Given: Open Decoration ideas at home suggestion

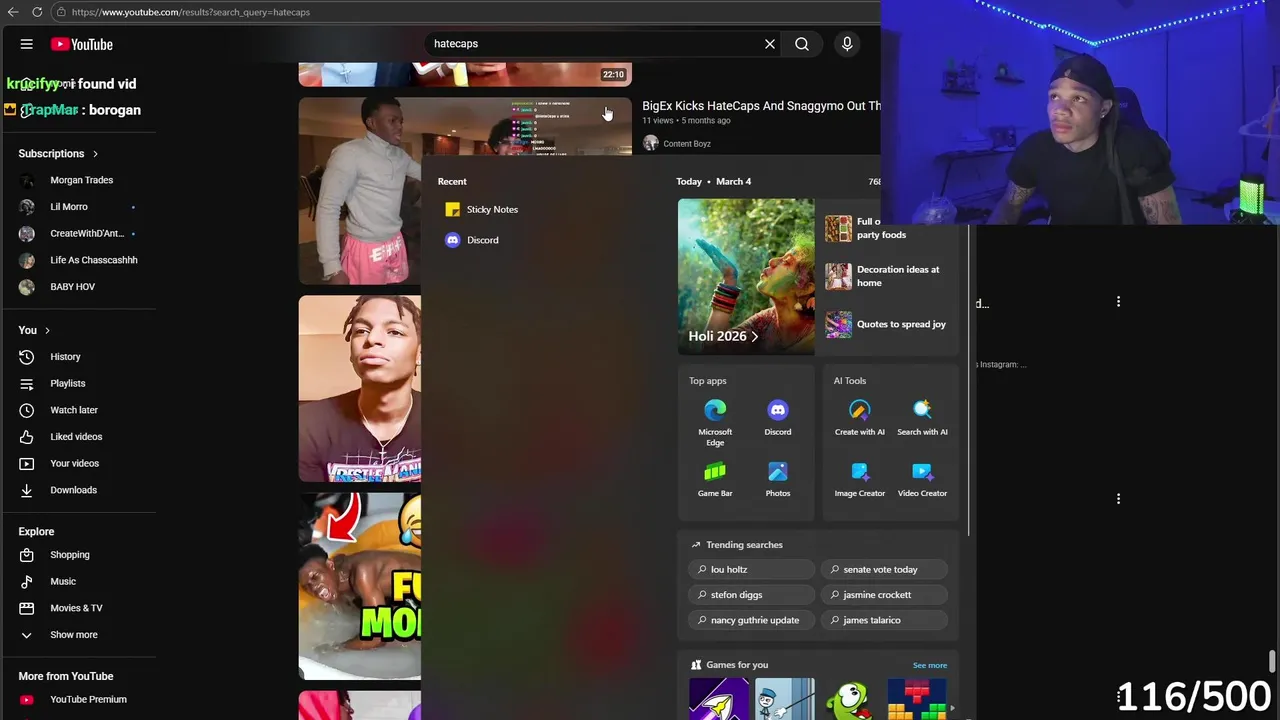Looking at the screenshot, I should coord(882,276).
